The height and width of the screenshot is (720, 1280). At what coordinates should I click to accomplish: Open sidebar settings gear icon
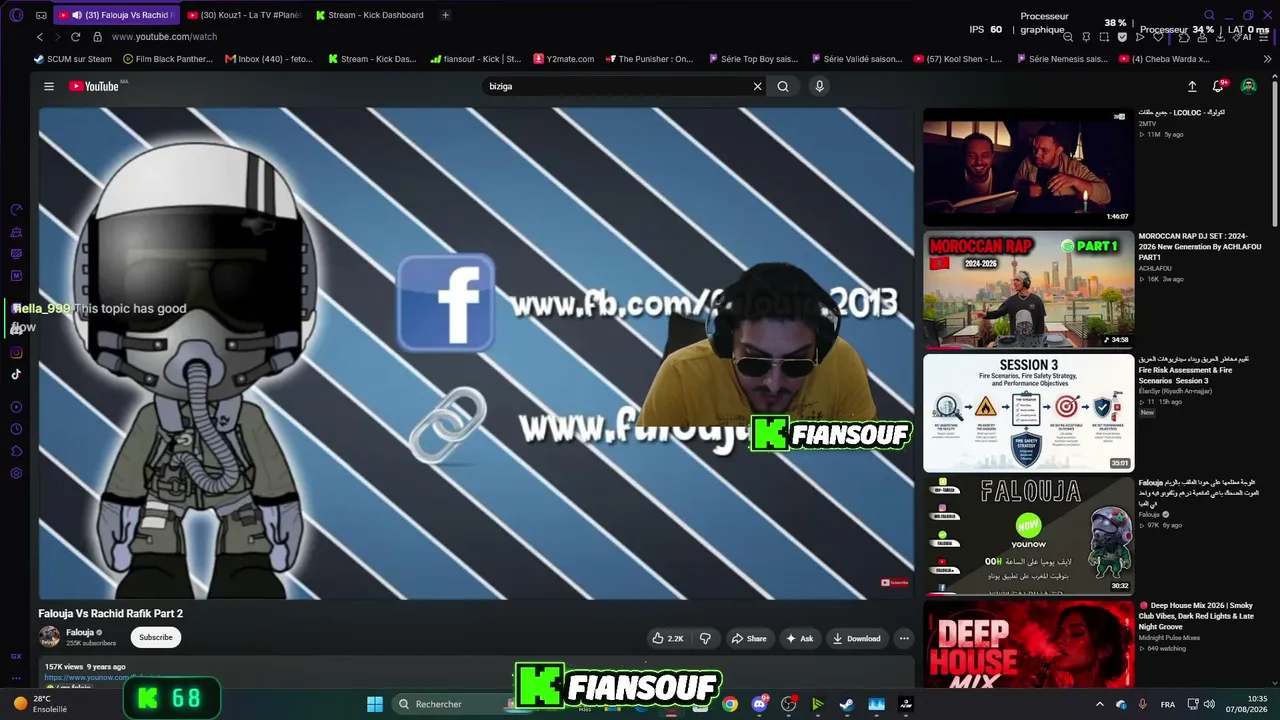[16, 473]
